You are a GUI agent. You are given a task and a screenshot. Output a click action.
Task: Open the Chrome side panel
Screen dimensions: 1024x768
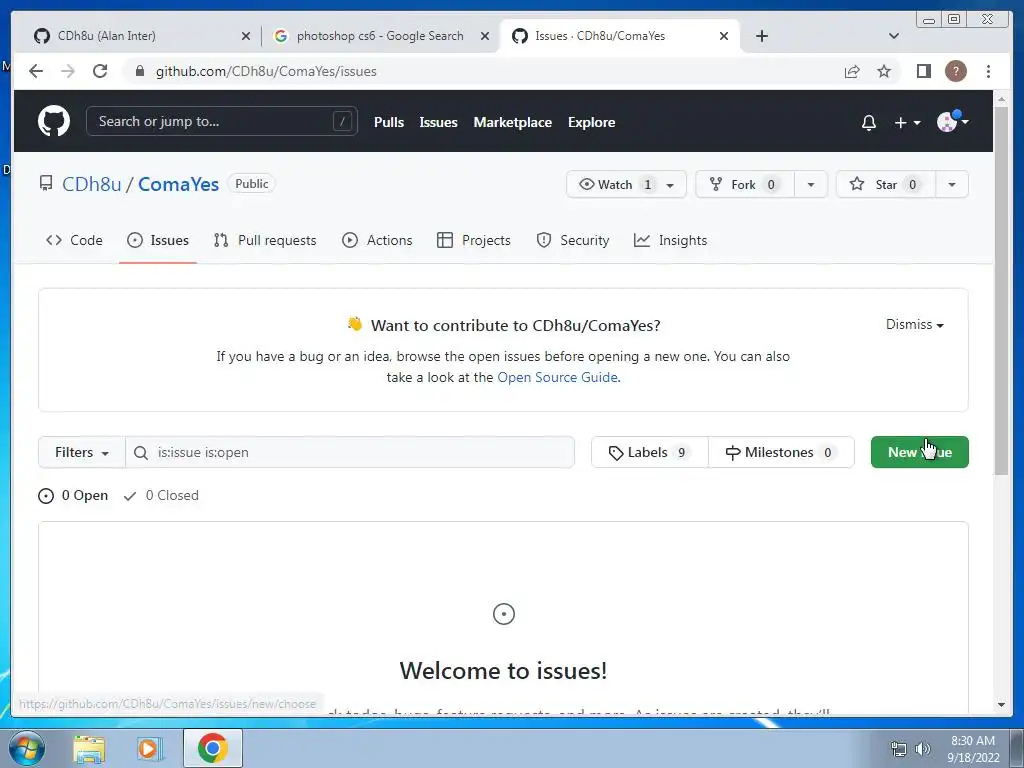click(x=923, y=71)
